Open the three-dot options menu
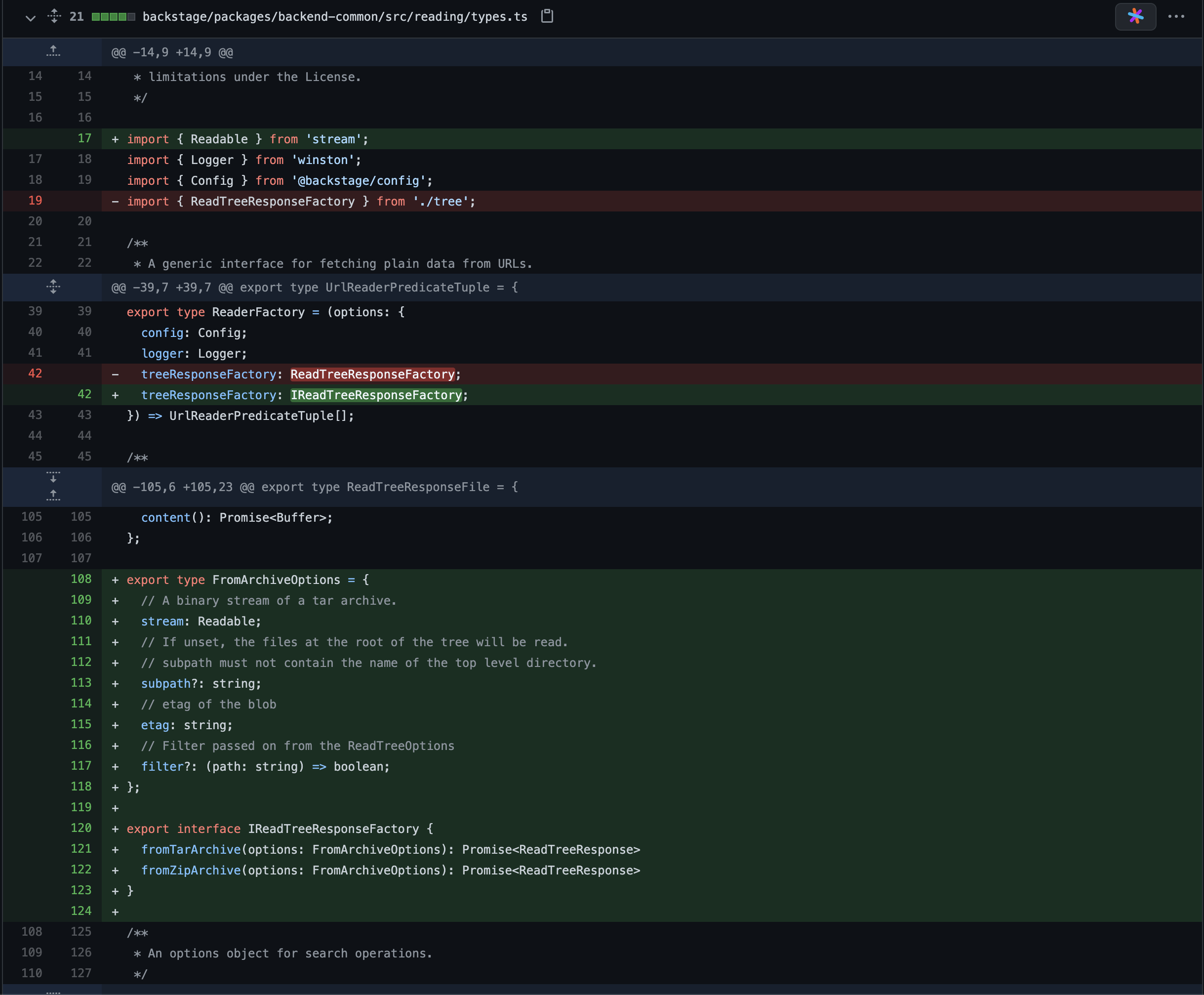This screenshot has width=1204, height=995. pyautogui.click(x=1177, y=17)
